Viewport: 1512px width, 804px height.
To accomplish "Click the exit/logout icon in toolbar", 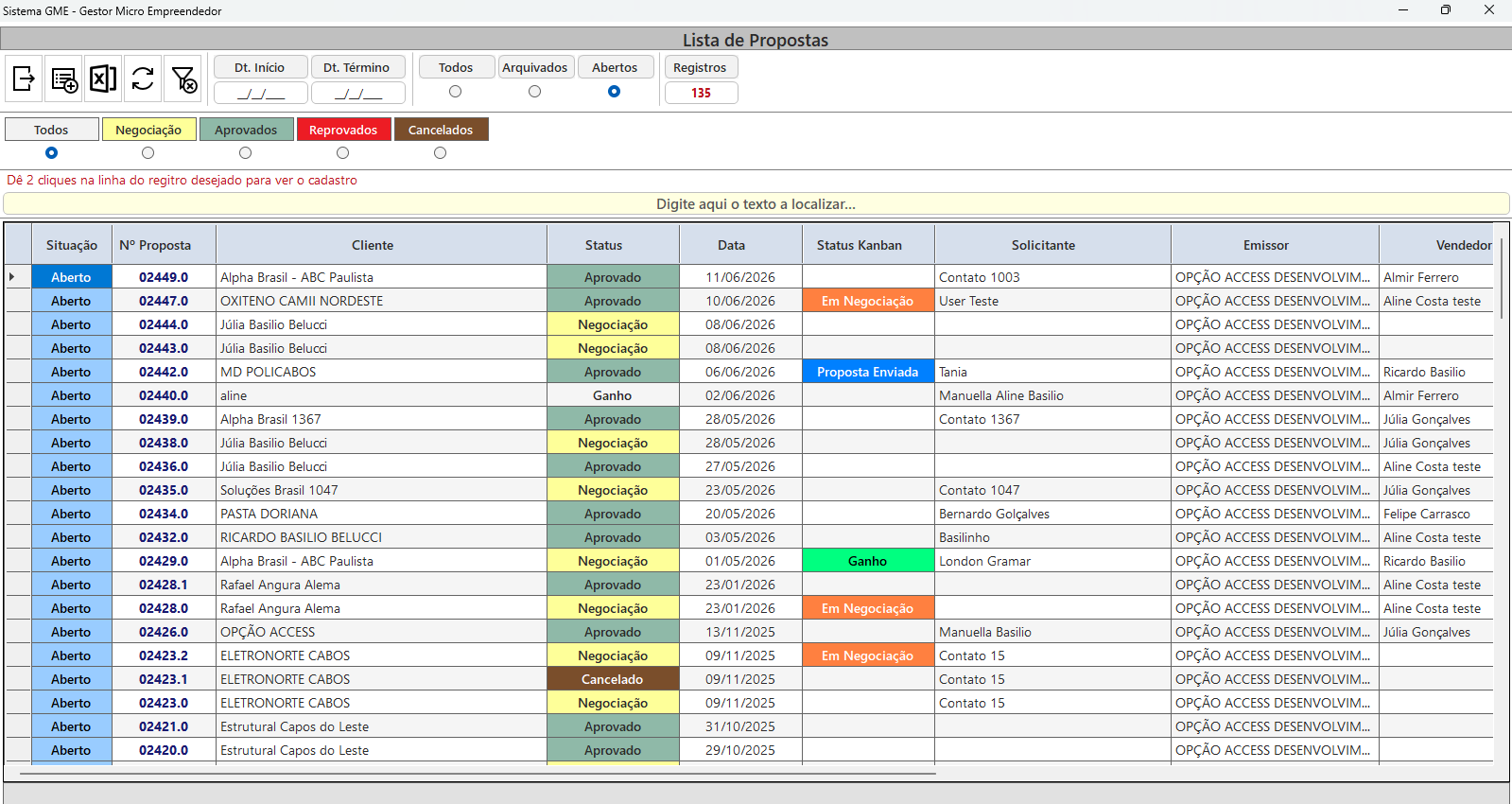I will [24, 79].
